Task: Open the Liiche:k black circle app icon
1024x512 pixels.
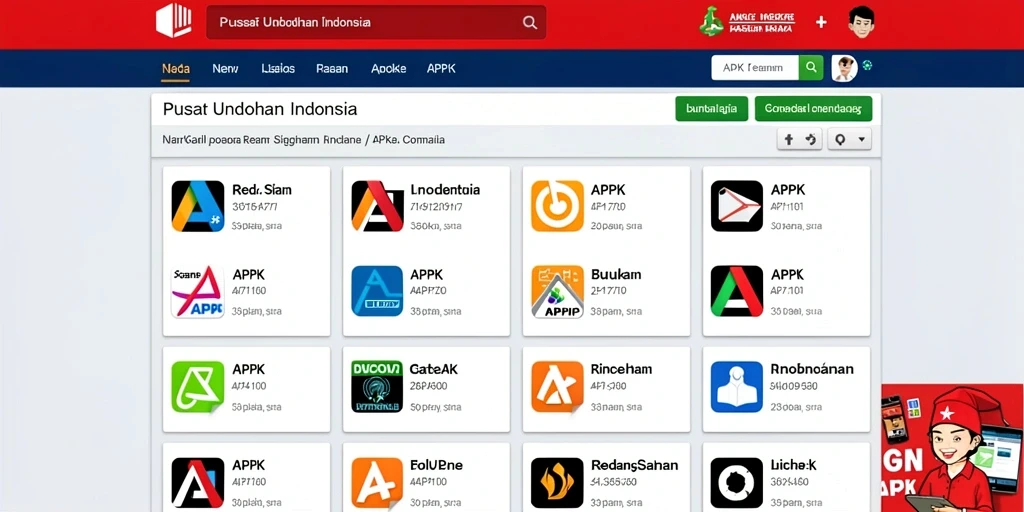Action: 737,483
